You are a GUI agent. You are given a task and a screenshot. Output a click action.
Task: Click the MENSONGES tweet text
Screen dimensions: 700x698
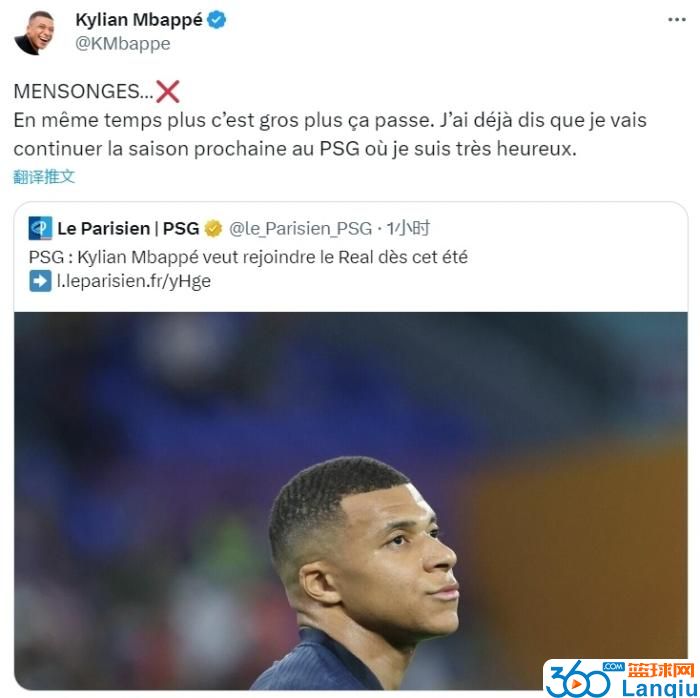tap(83, 91)
